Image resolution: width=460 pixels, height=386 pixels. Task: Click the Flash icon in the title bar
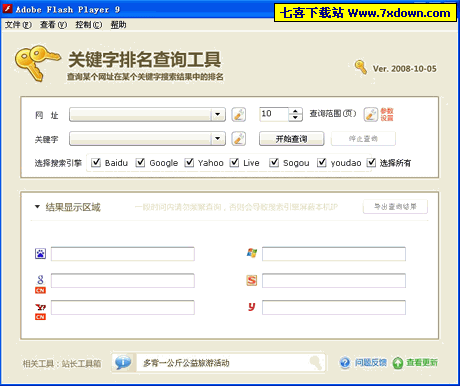click(x=7, y=9)
